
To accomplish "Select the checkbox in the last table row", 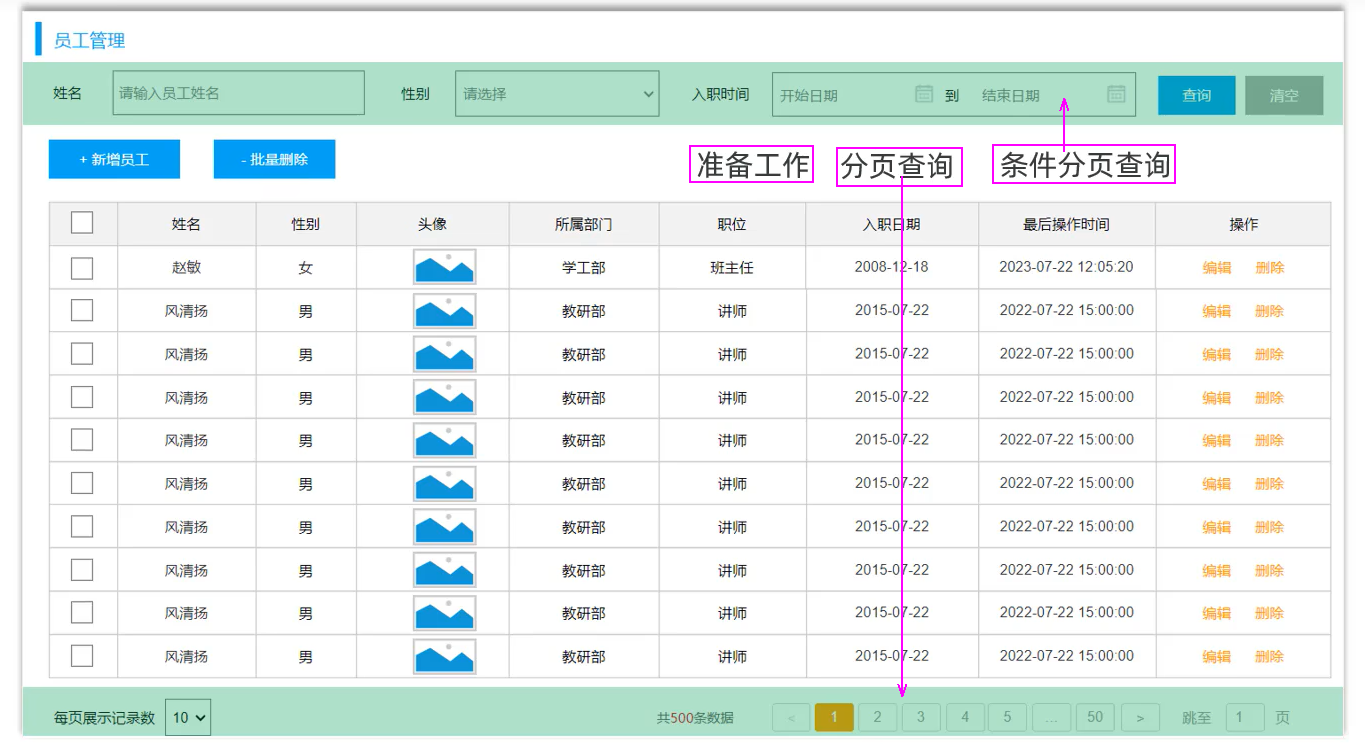I will [82, 656].
